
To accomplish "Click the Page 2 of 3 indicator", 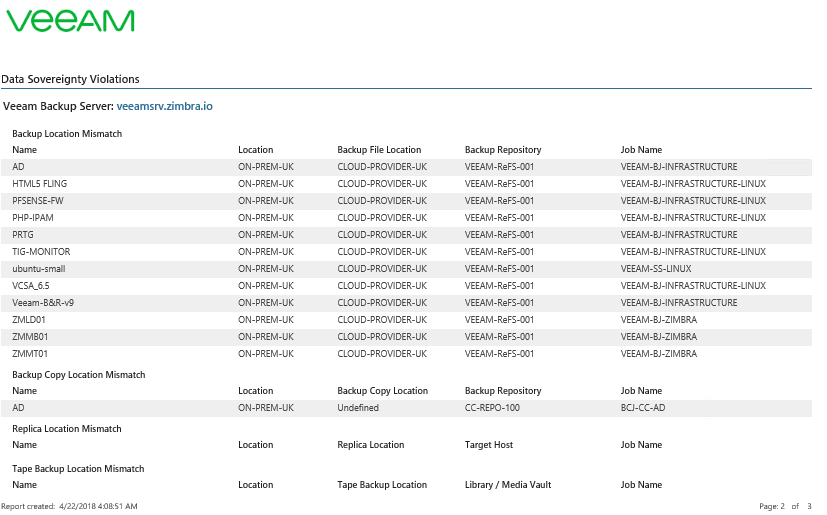I will click(785, 506).
